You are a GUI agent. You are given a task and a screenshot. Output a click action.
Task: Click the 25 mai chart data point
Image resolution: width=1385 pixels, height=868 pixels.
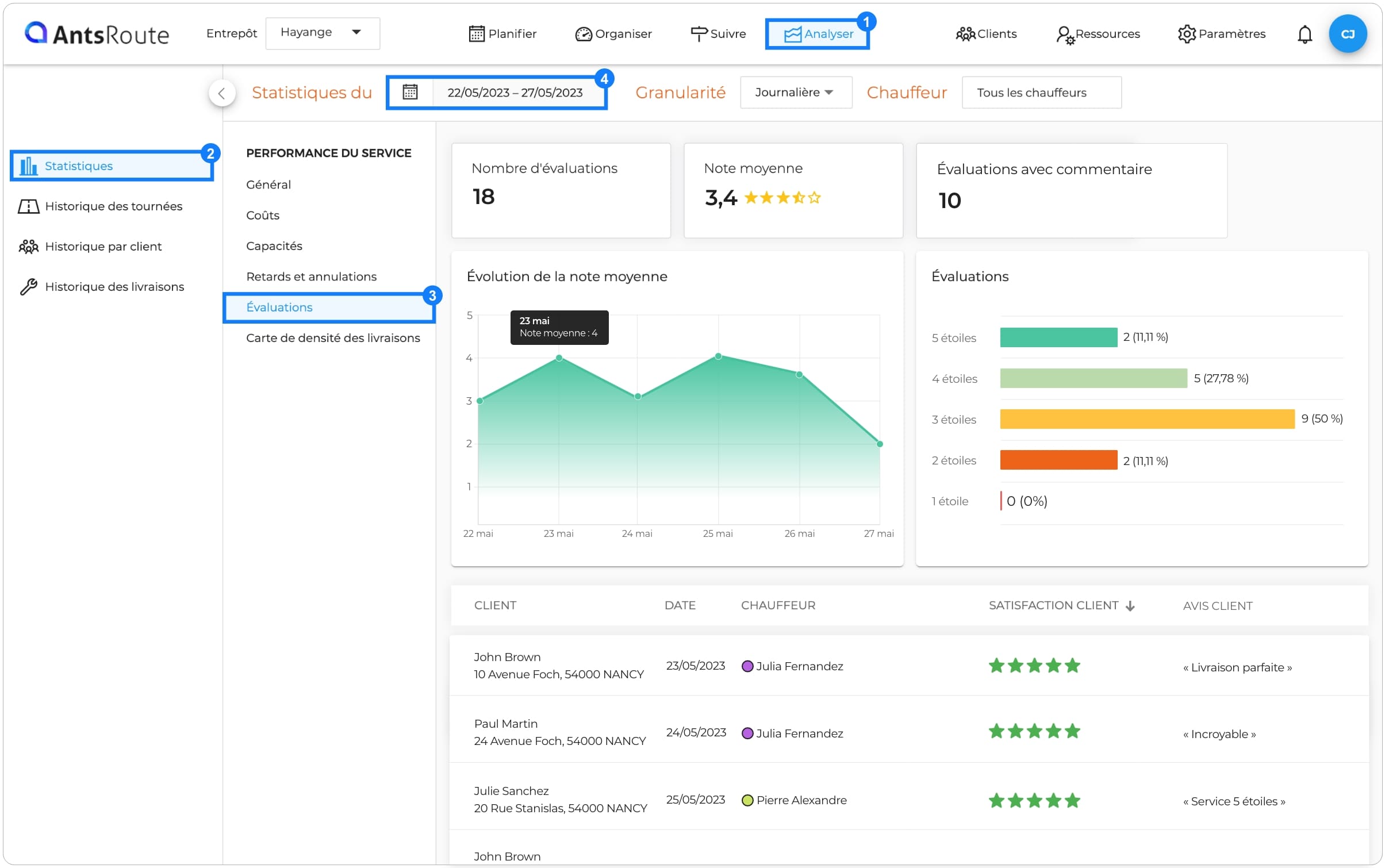(x=718, y=356)
